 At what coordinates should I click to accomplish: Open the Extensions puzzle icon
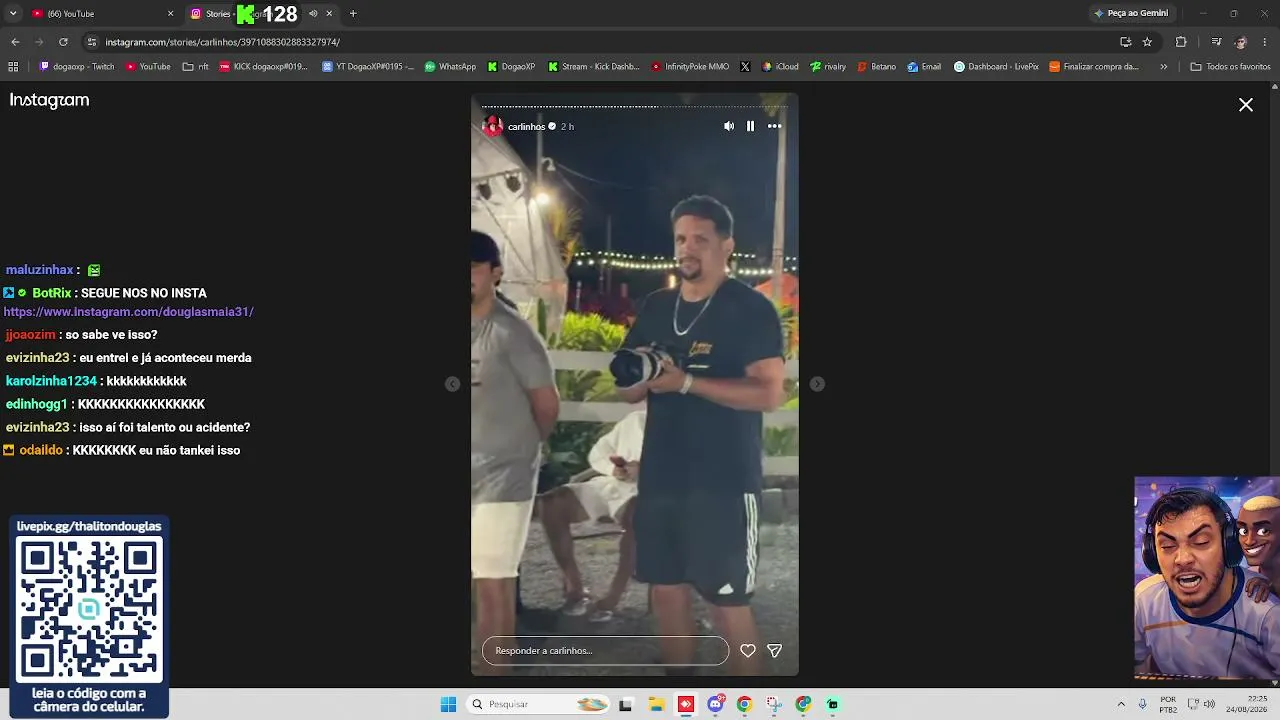[1181, 42]
